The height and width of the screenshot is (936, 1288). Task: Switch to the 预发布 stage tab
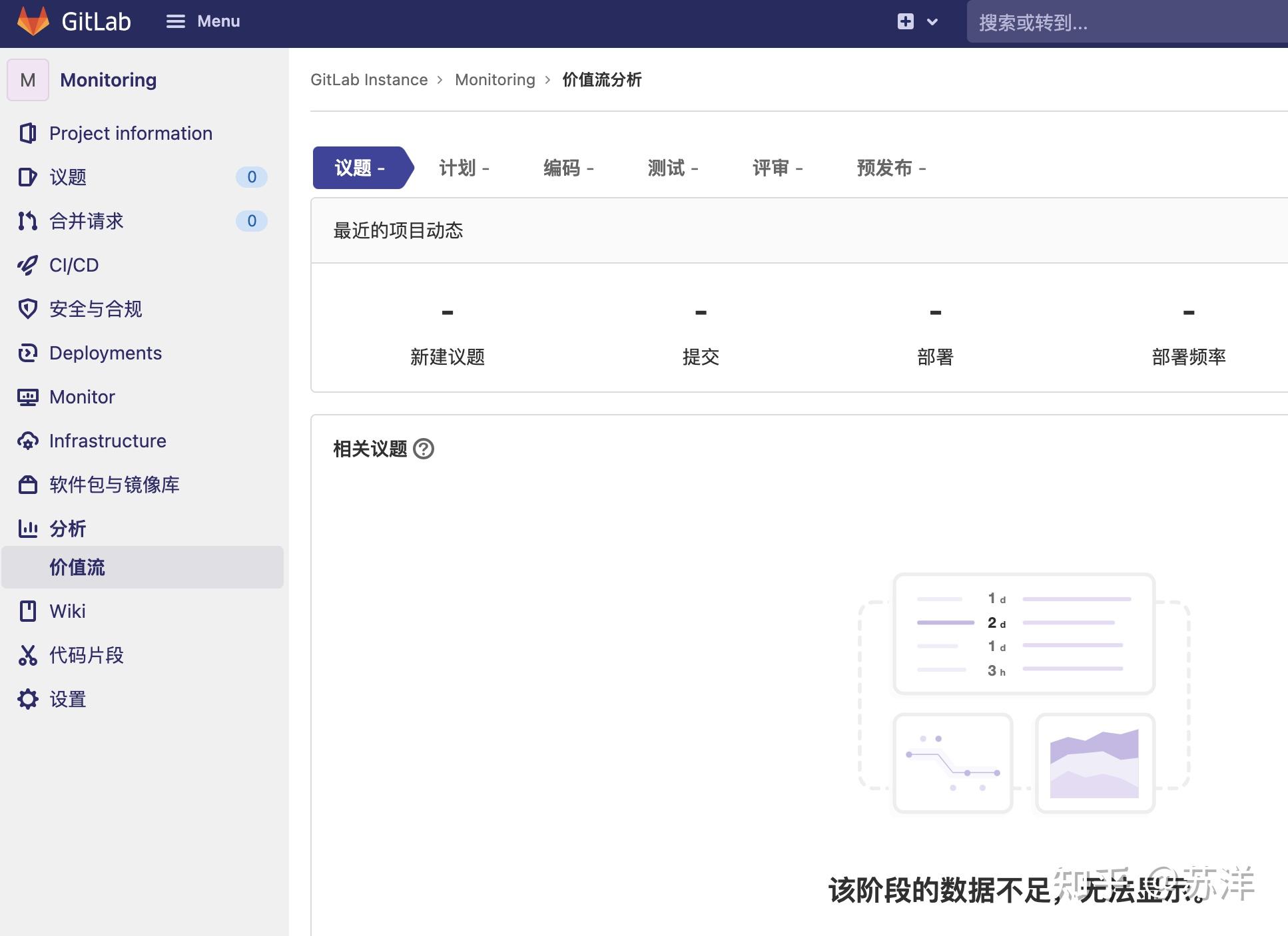[x=891, y=168]
